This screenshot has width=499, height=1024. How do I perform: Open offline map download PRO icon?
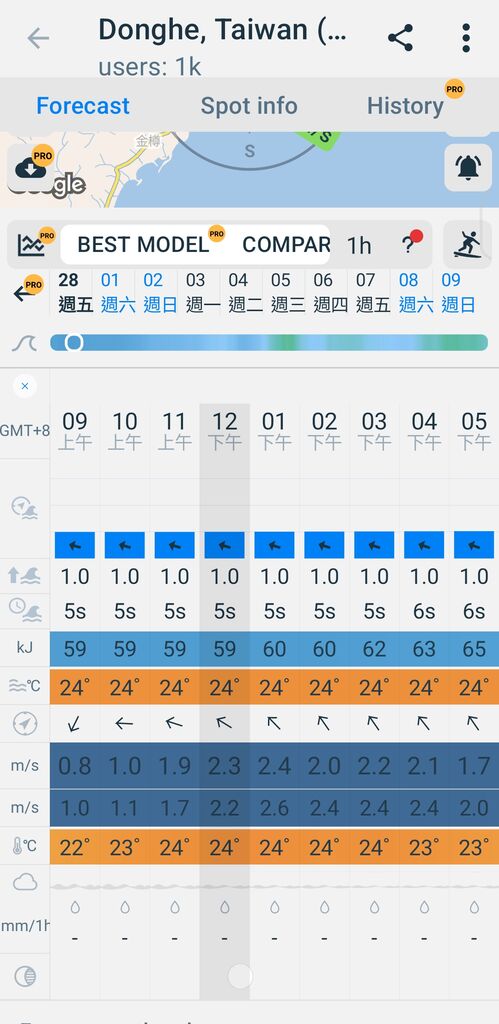point(31,167)
